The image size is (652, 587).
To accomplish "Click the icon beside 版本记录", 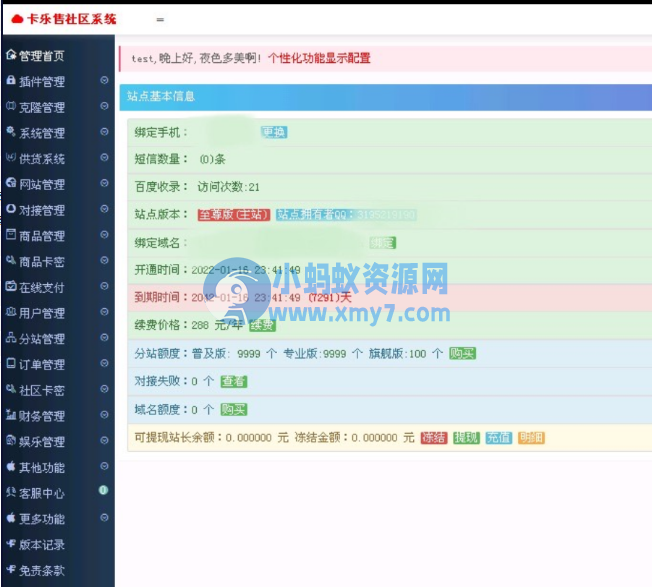I will tap(11, 543).
